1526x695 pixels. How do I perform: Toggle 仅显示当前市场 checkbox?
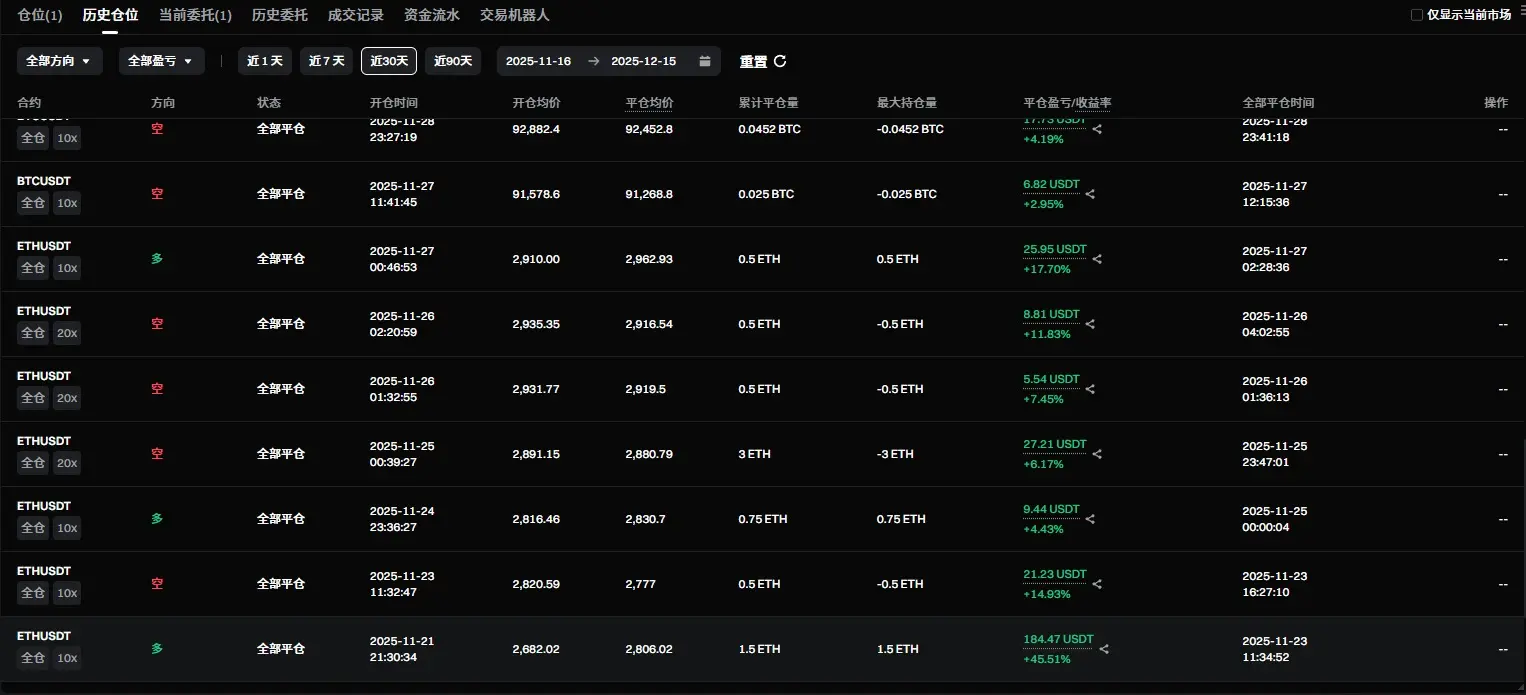(x=1416, y=15)
